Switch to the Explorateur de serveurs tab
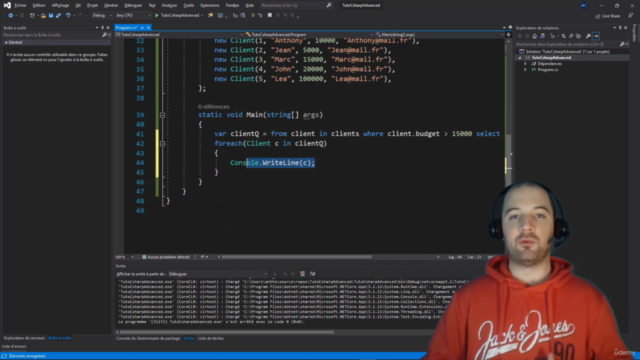 [24, 338]
